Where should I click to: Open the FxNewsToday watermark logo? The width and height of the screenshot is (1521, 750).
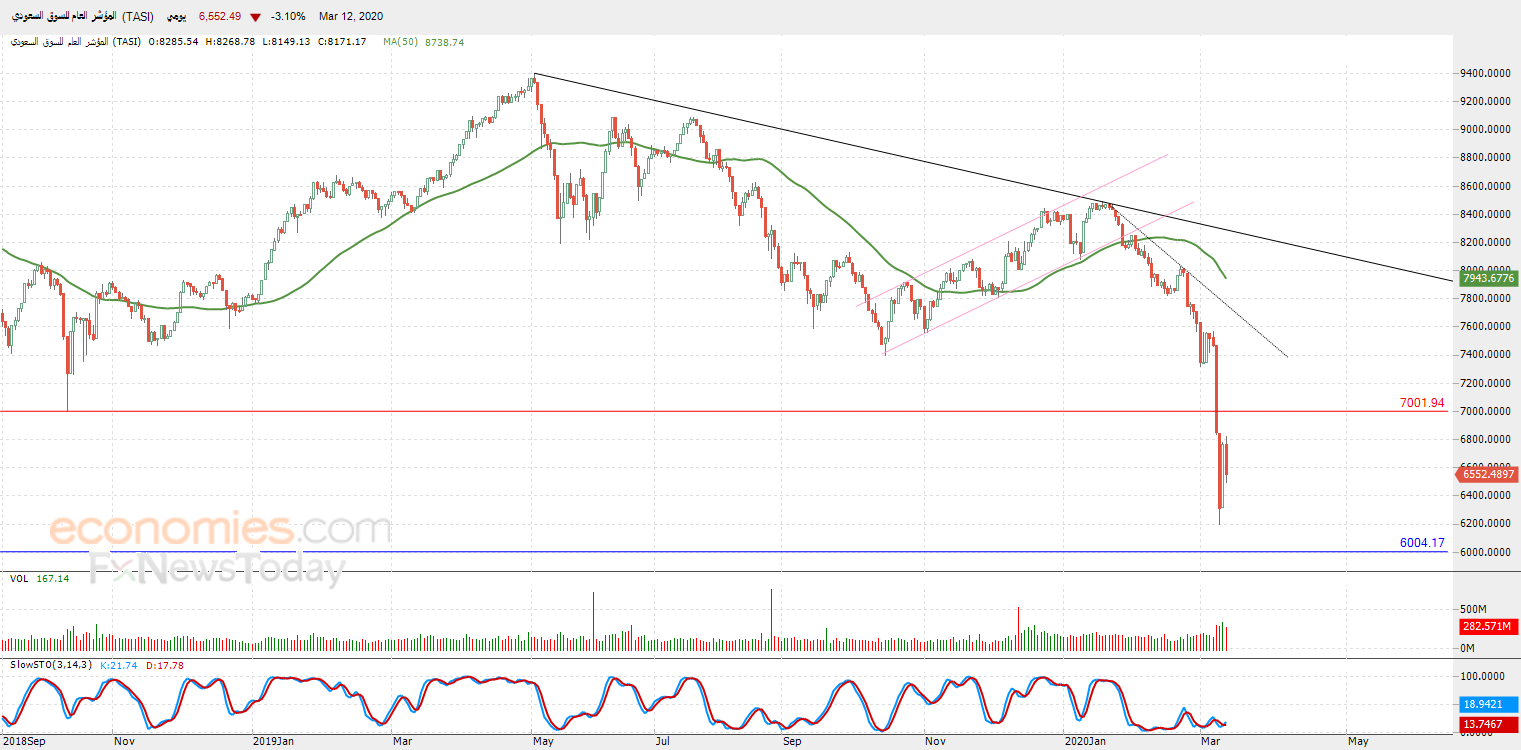(217, 570)
